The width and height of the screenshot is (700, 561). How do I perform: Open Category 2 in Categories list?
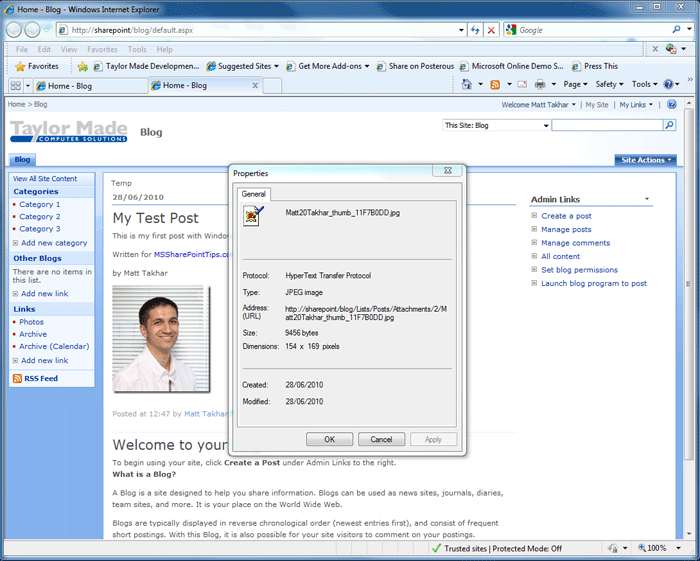pos(40,216)
